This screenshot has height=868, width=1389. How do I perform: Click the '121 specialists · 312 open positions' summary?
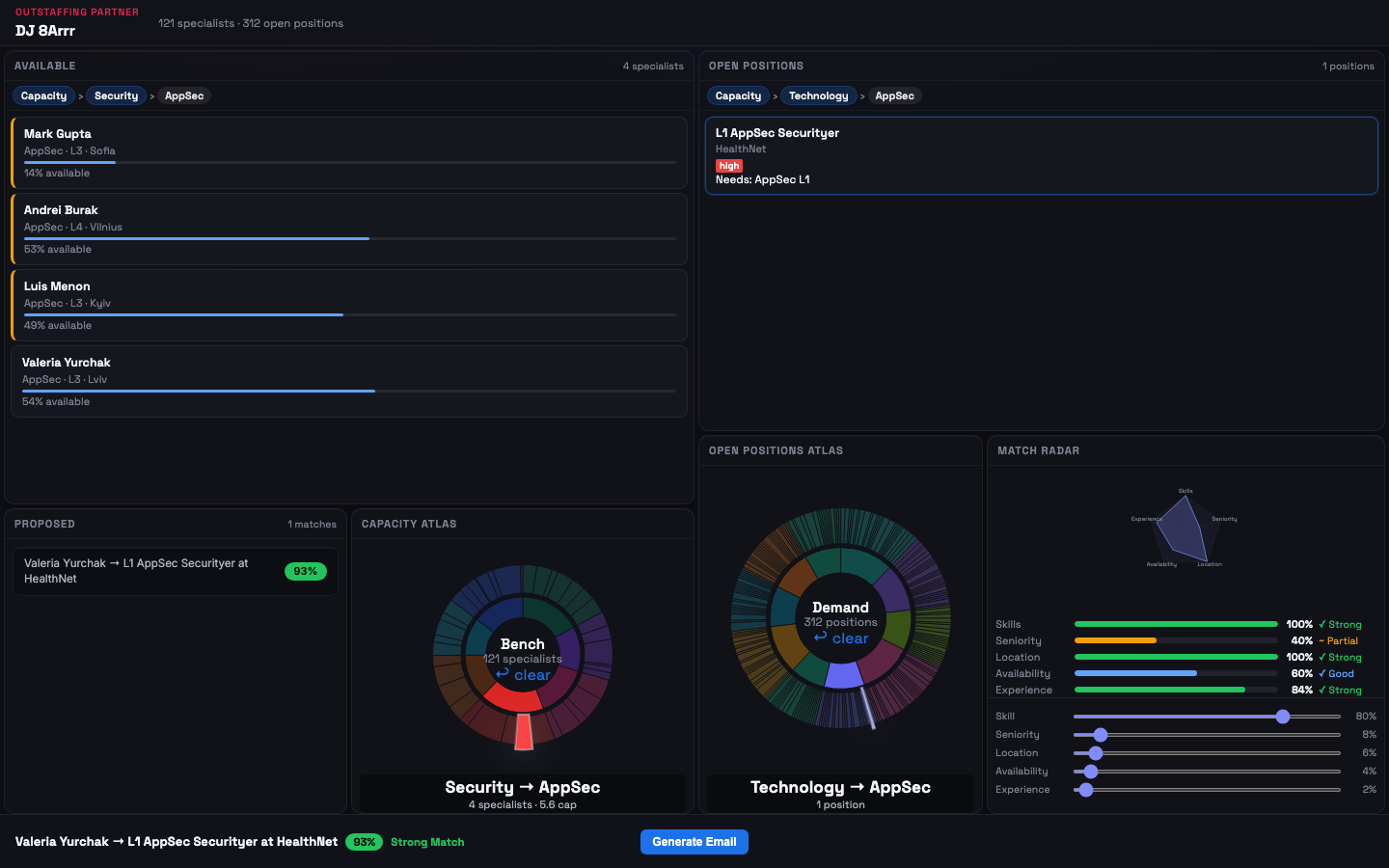251,23
